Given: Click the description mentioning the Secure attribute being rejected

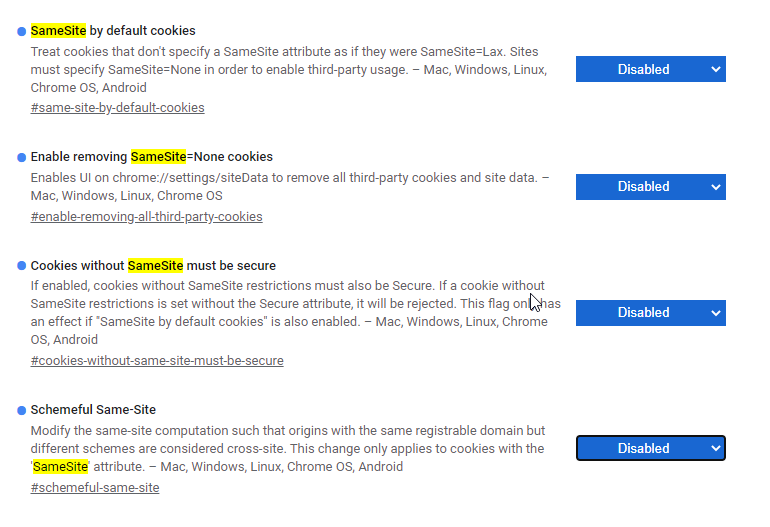Looking at the screenshot, I should pos(280,313).
